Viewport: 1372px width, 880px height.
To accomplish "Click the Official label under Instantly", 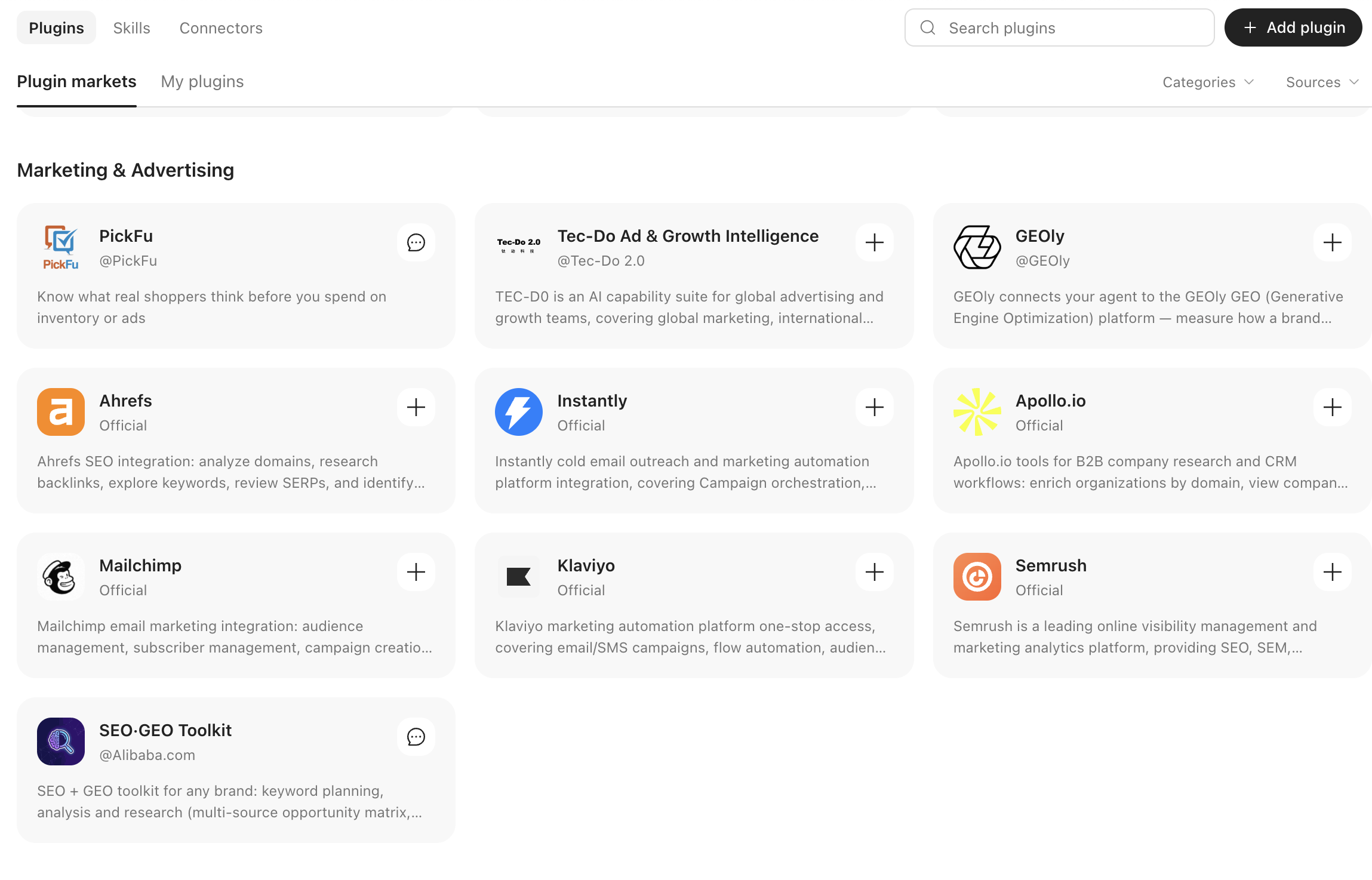I will click(x=581, y=426).
